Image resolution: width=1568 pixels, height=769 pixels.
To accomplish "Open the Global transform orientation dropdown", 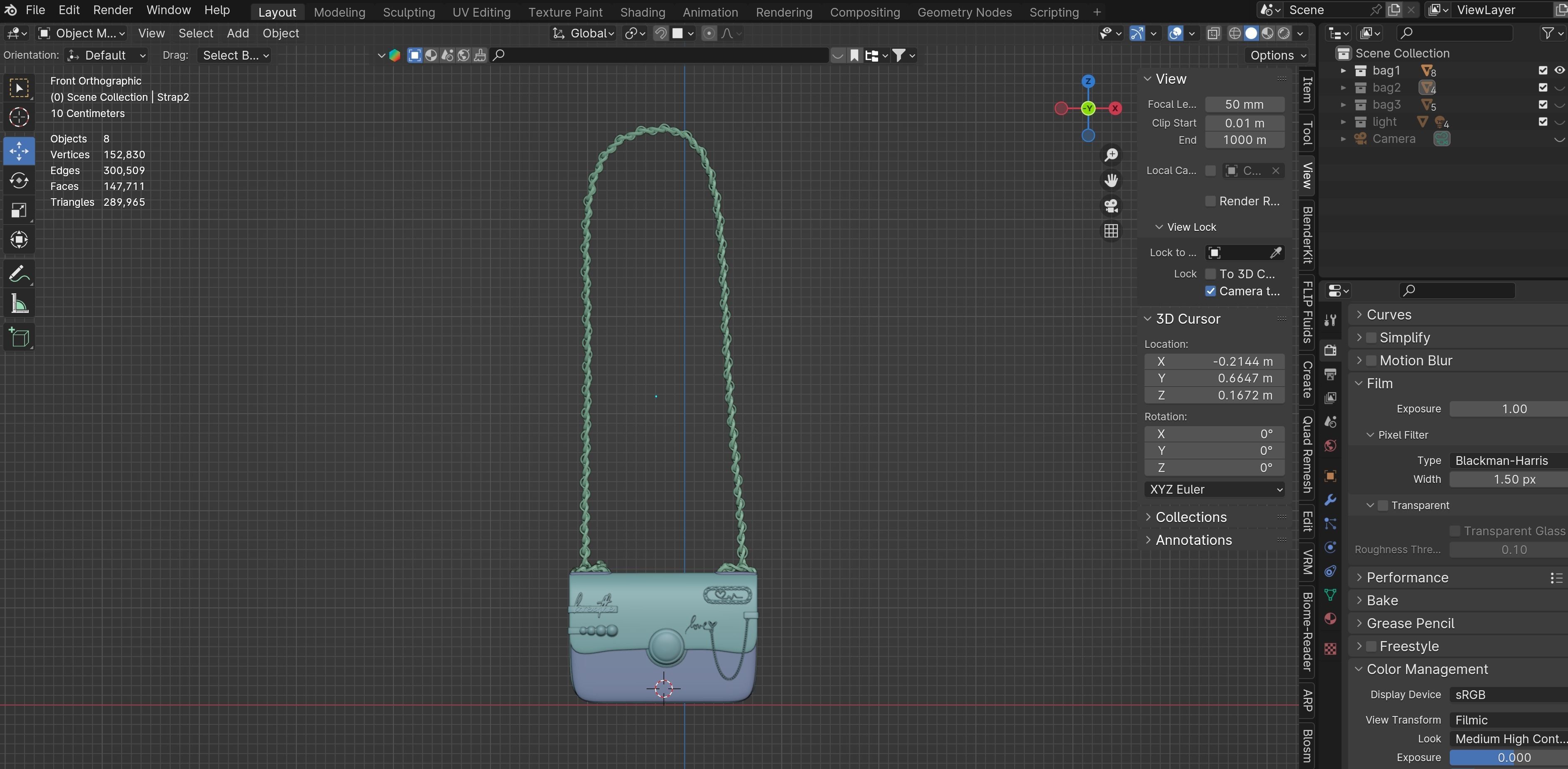I will click(583, 33).
